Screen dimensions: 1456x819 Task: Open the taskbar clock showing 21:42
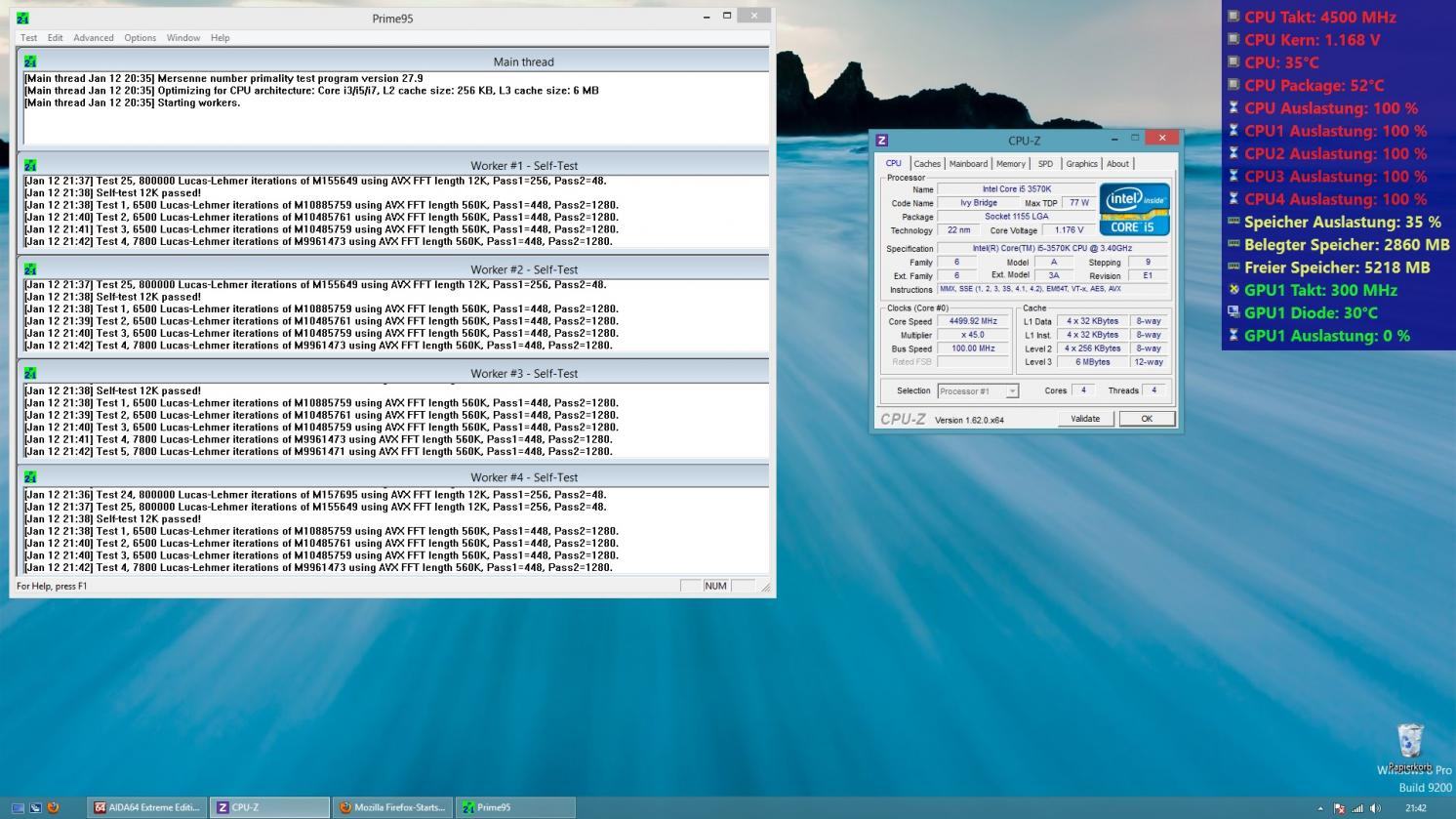1416,808
